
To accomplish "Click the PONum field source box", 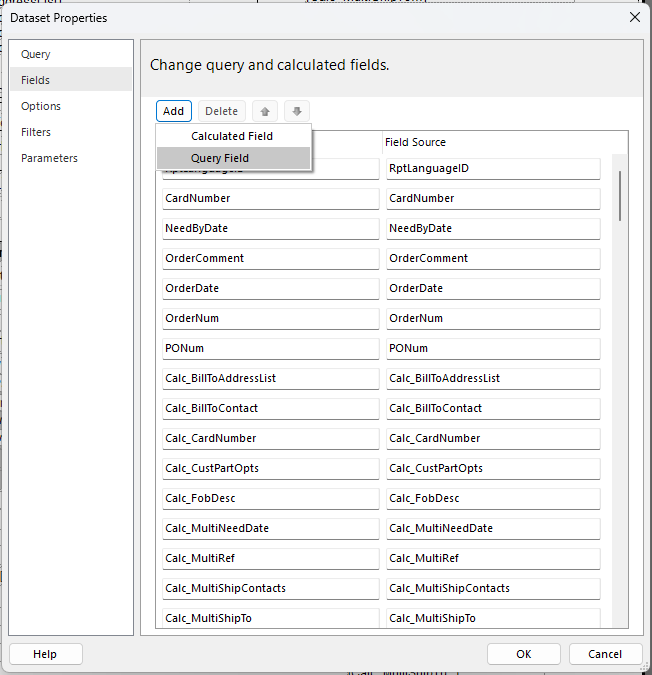I will [493, 348].
